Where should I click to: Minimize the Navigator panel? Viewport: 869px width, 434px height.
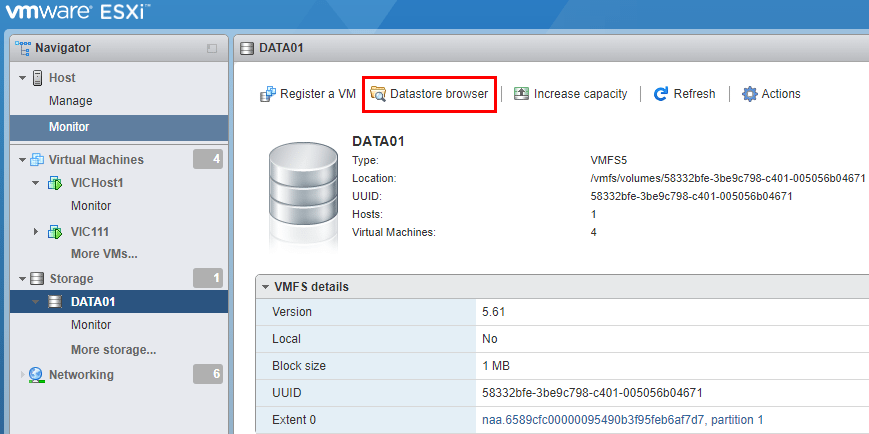pyautogui.click(x=212, y=49)
